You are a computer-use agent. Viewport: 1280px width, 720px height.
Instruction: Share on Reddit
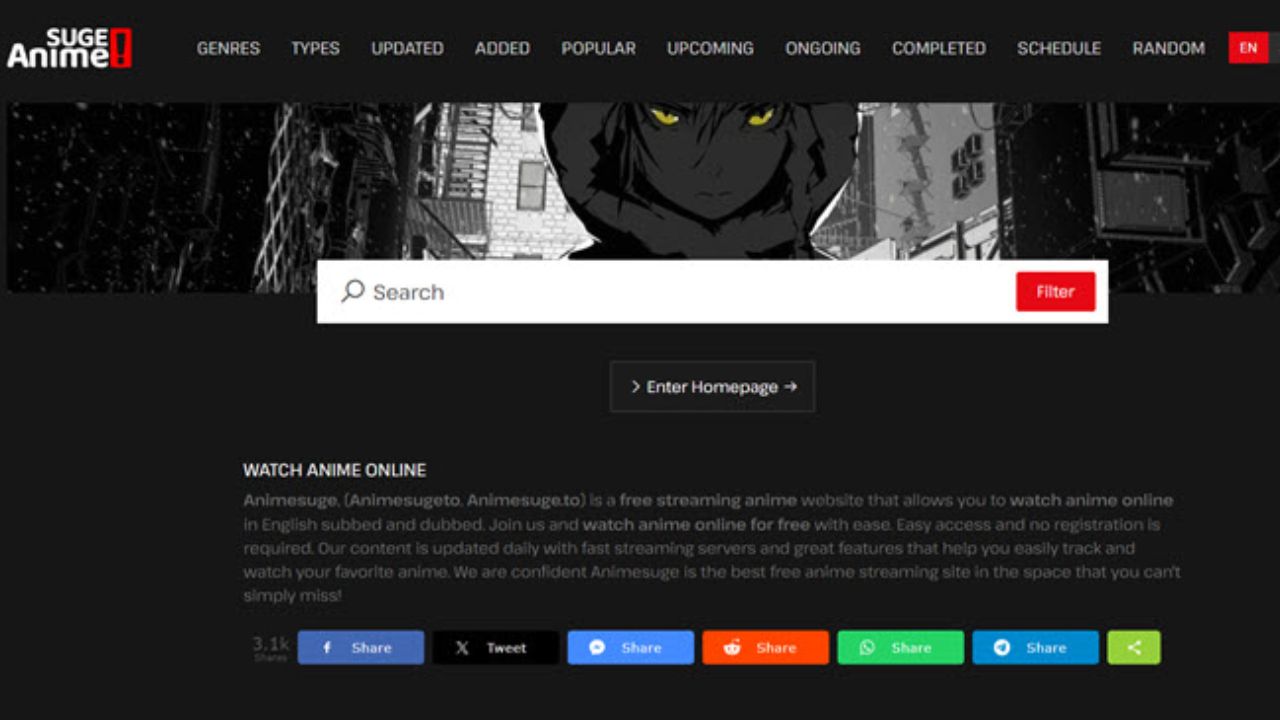[766, 647]
